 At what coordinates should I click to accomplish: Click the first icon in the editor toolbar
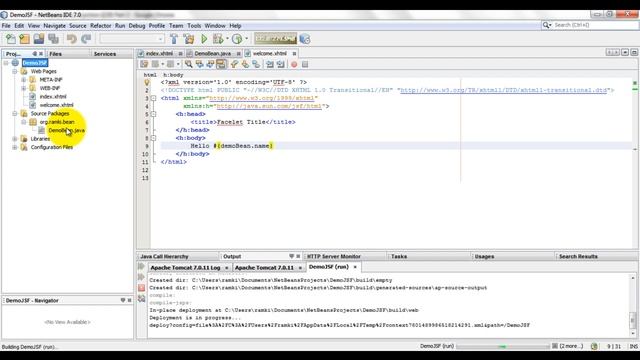pyautogui.click(x=144, y=64)
